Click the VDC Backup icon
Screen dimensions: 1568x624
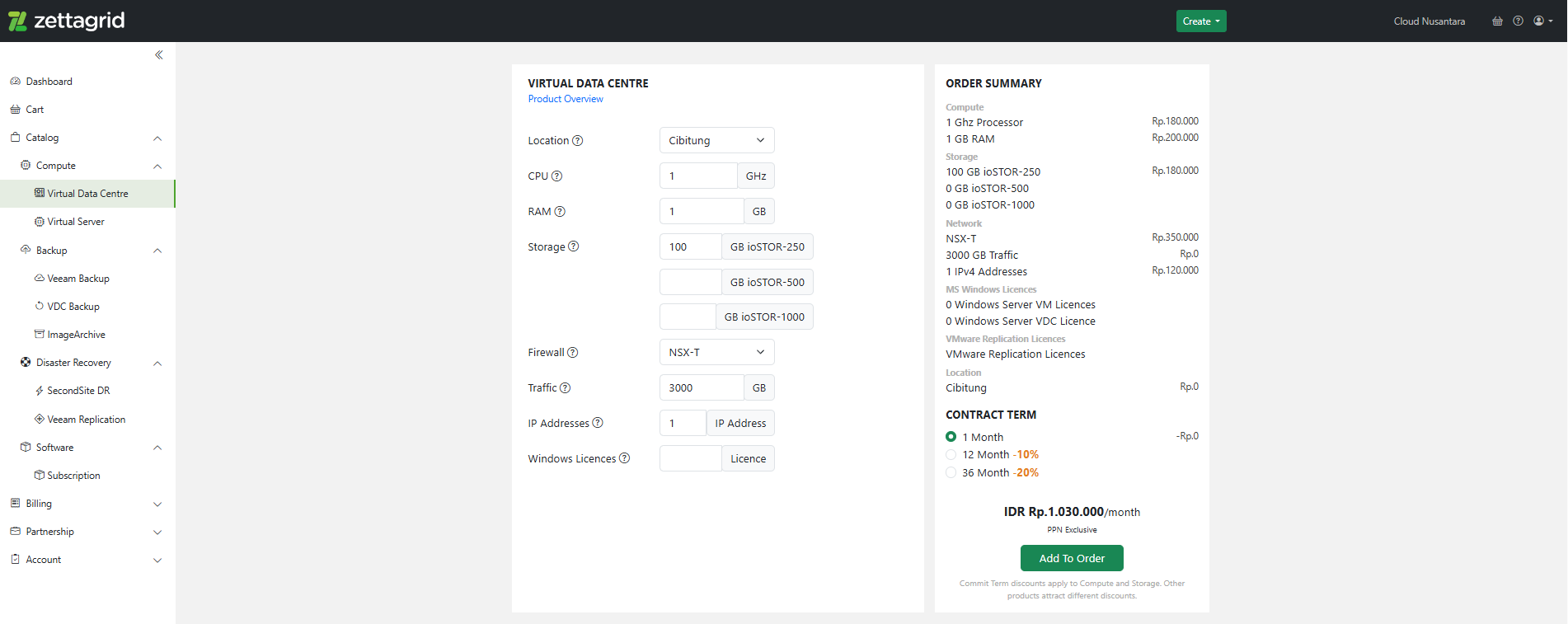tap(39, 306)
